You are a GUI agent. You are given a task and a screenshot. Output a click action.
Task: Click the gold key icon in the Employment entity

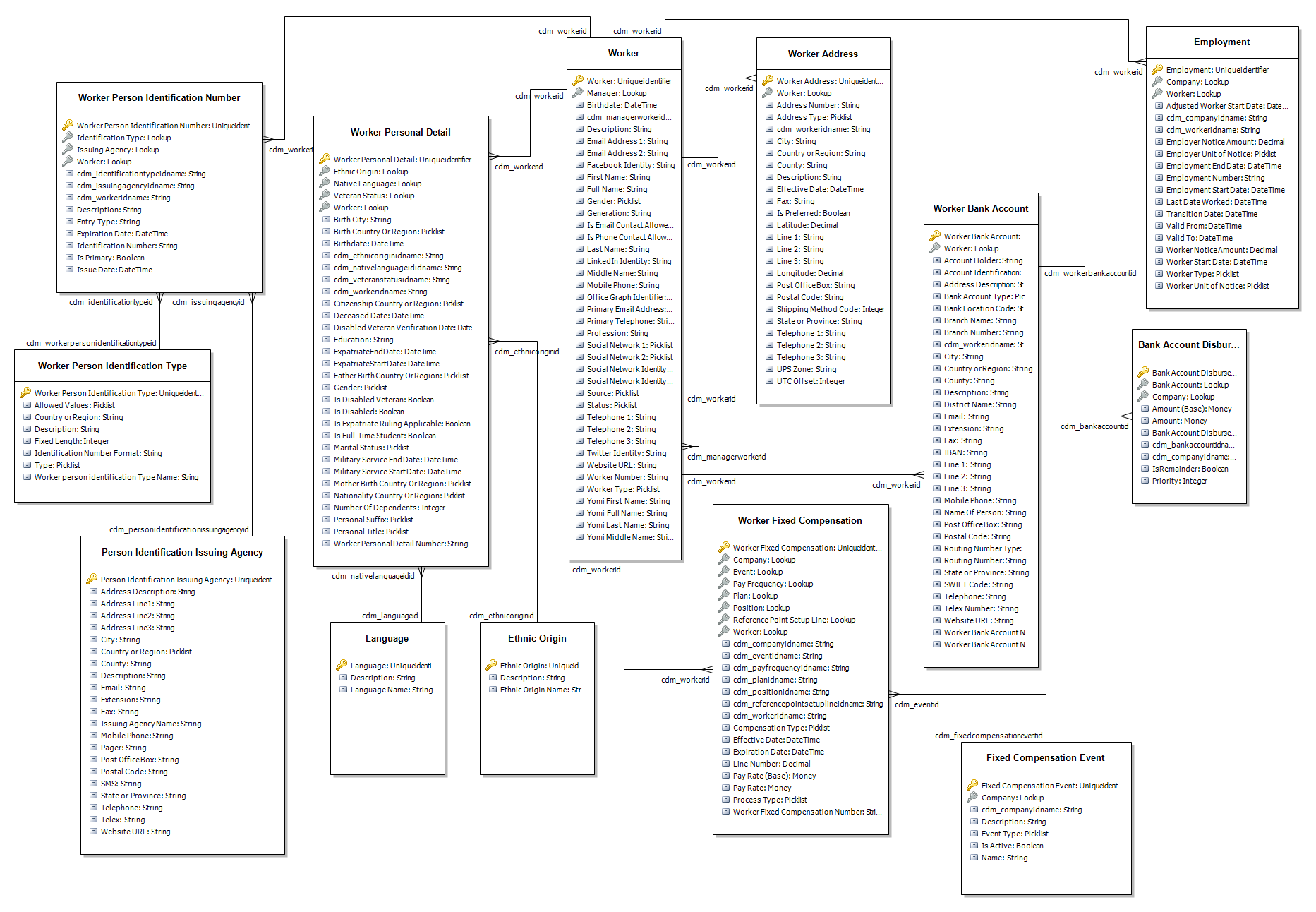(x=1157, y=69)
